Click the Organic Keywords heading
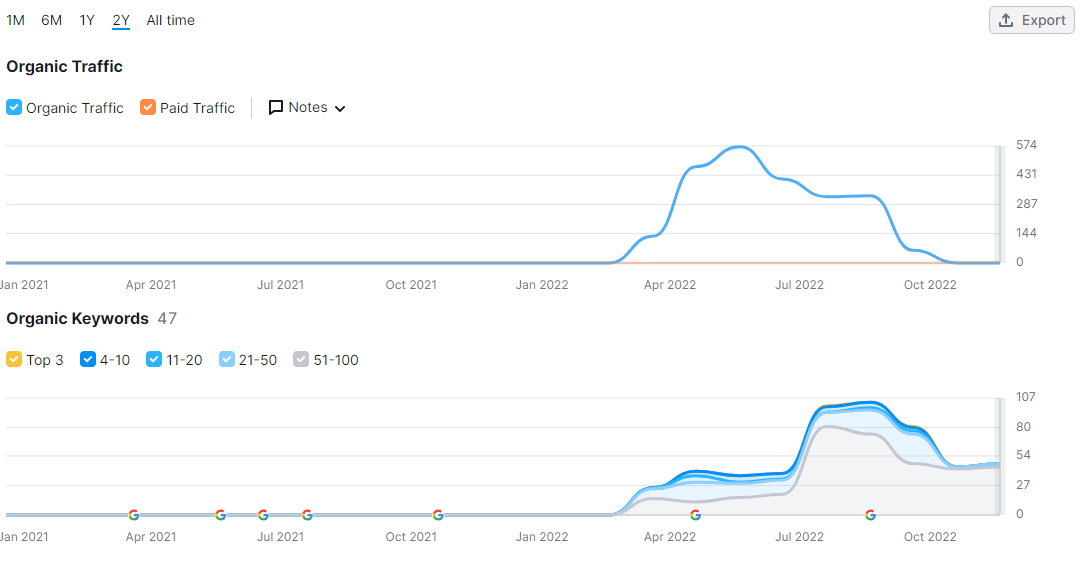Viewport: 1080px width, 577px height. (x=77, y=319)
